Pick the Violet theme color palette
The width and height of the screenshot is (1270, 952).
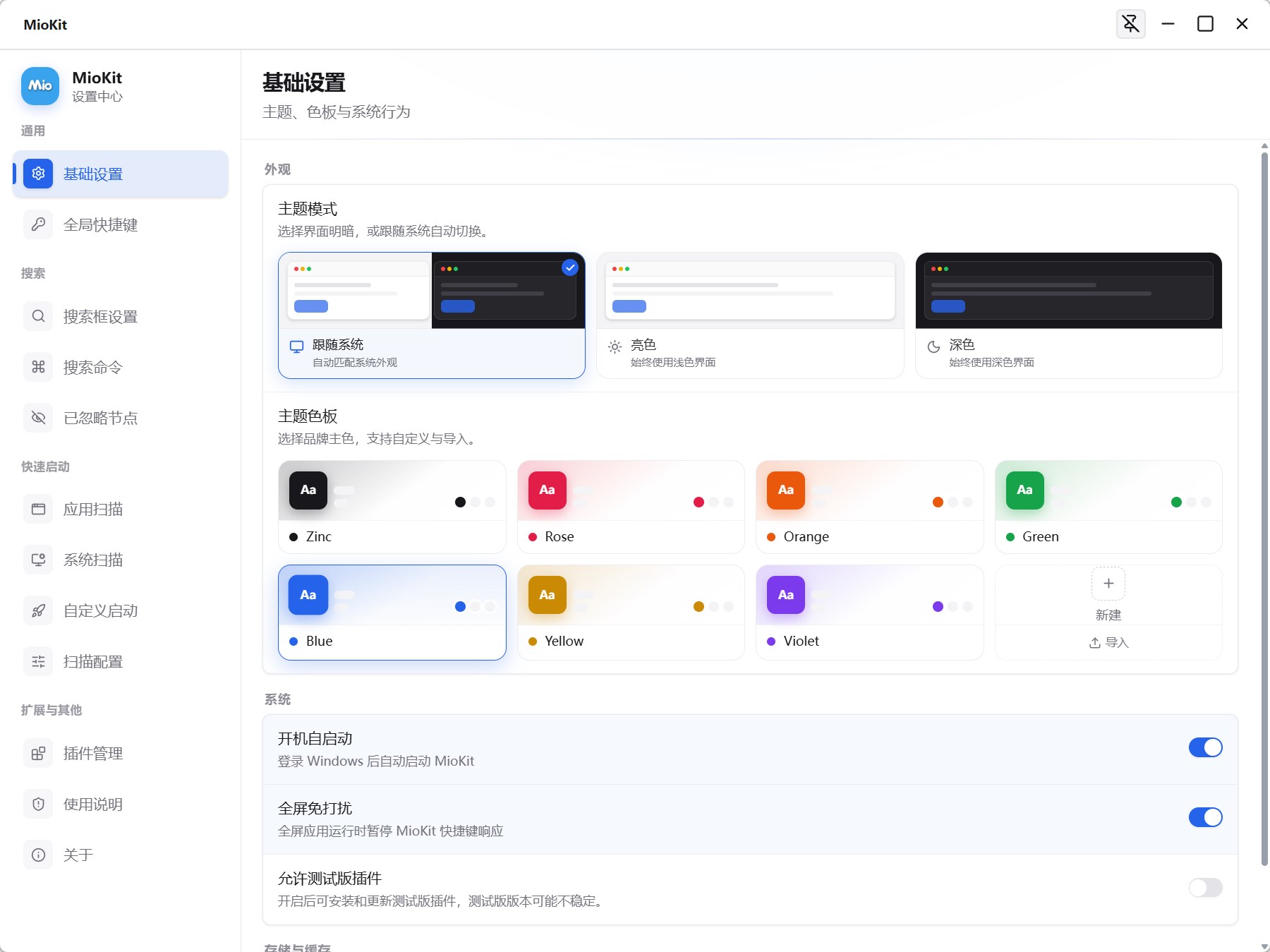869,613
